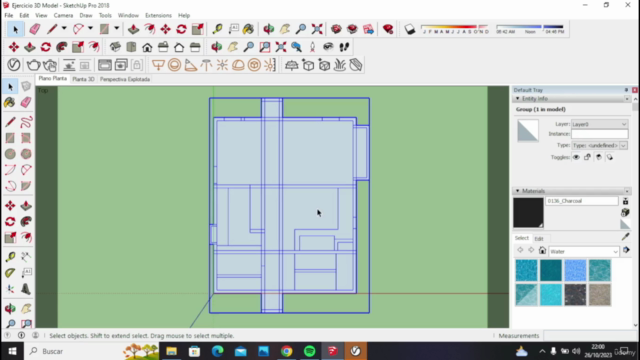
Task: Open the Extensions menu
Action: click(158, 16)
